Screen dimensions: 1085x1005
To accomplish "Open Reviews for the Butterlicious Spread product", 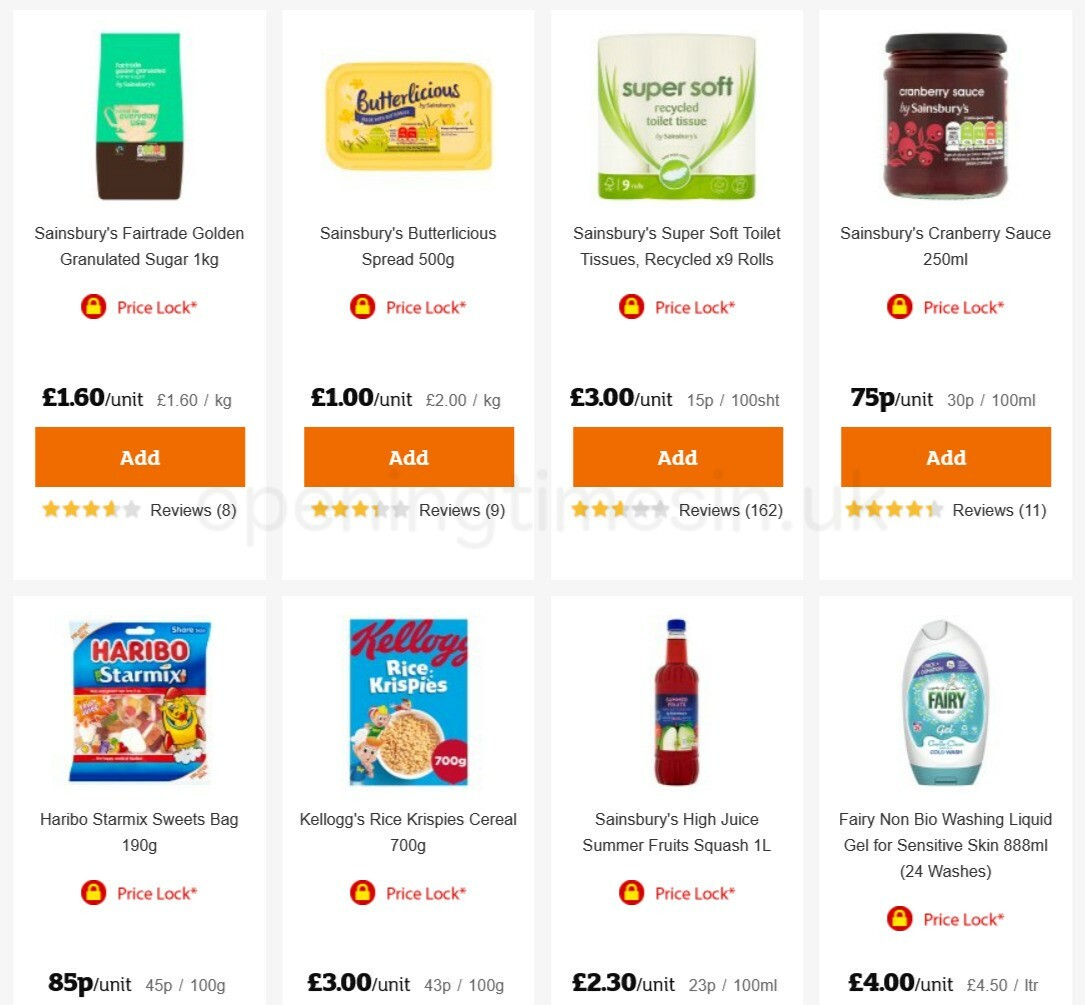I will 461,510.
